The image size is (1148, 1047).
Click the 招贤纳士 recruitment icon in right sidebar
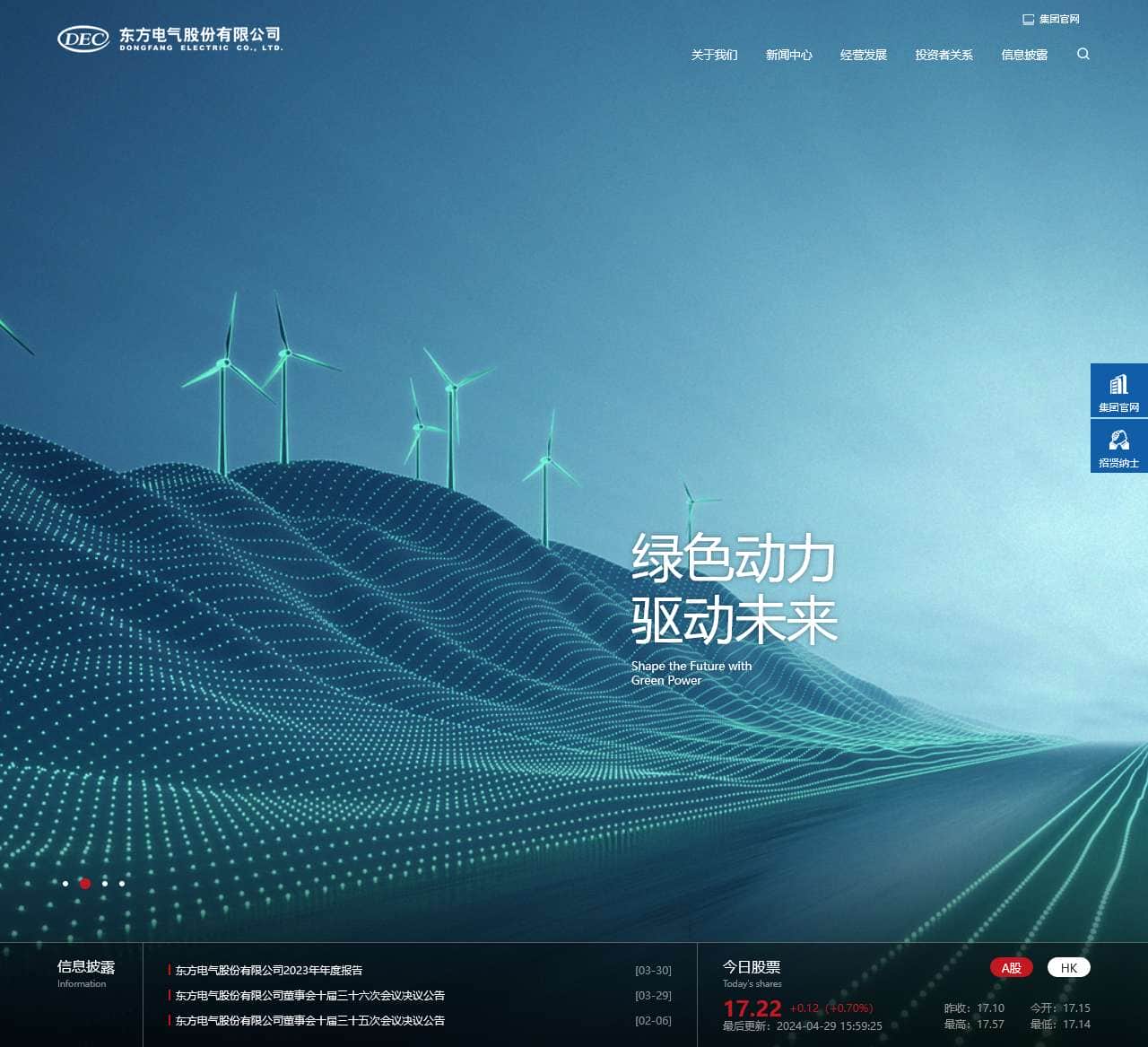coord(1118,446)
